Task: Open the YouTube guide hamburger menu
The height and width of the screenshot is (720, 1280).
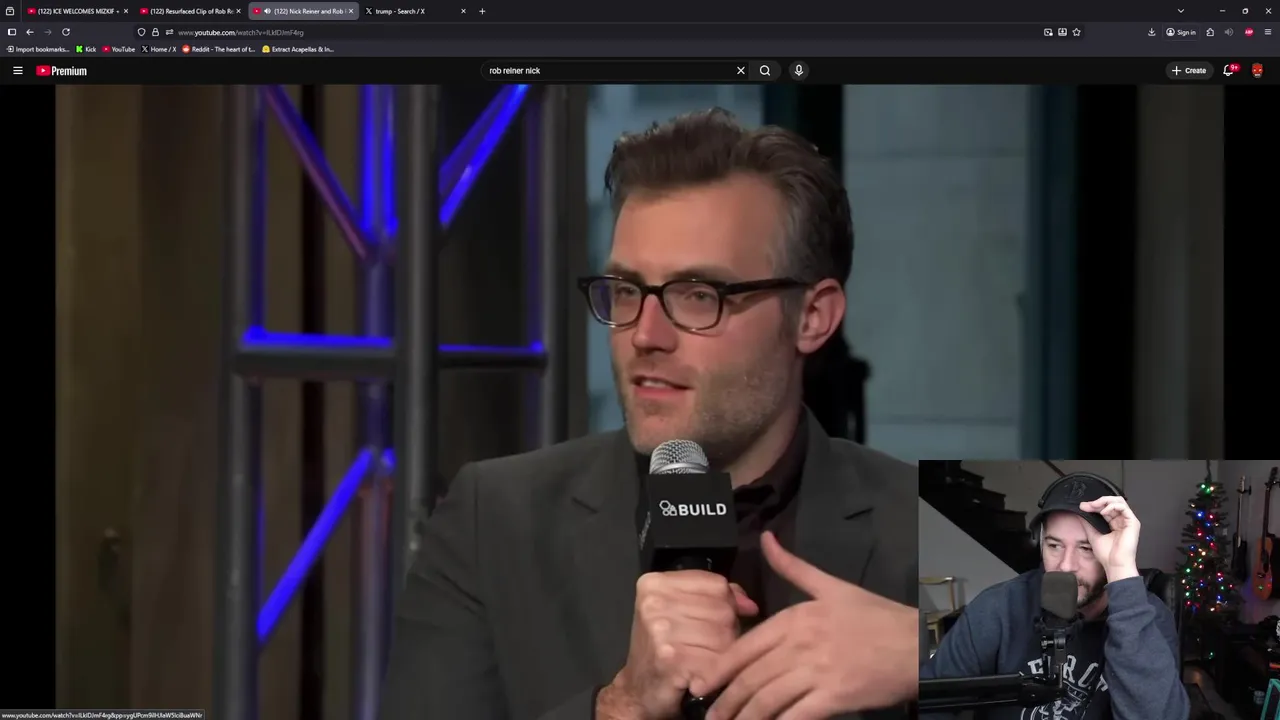Action: (x=17, y=71)
